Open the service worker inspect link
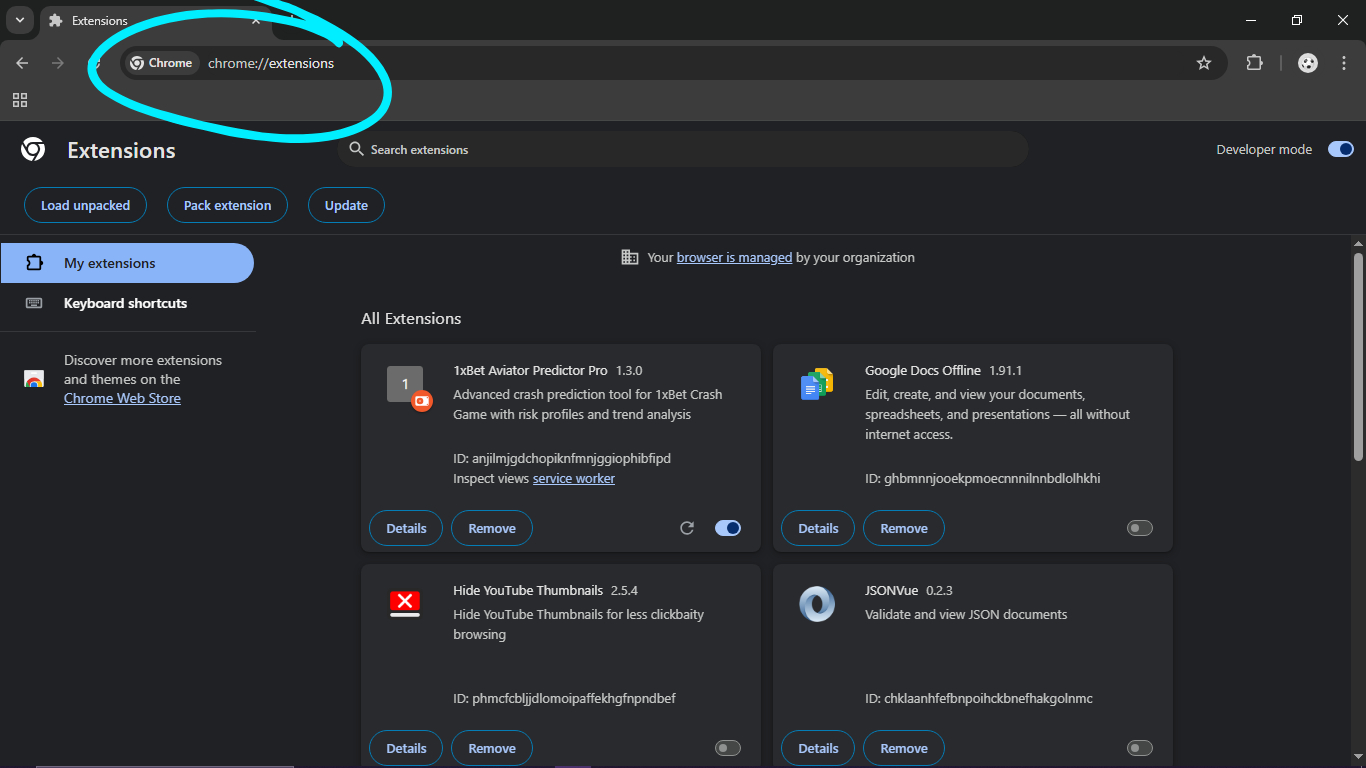The width and height of the screenshot is (1366, 768). pos(573,479)
